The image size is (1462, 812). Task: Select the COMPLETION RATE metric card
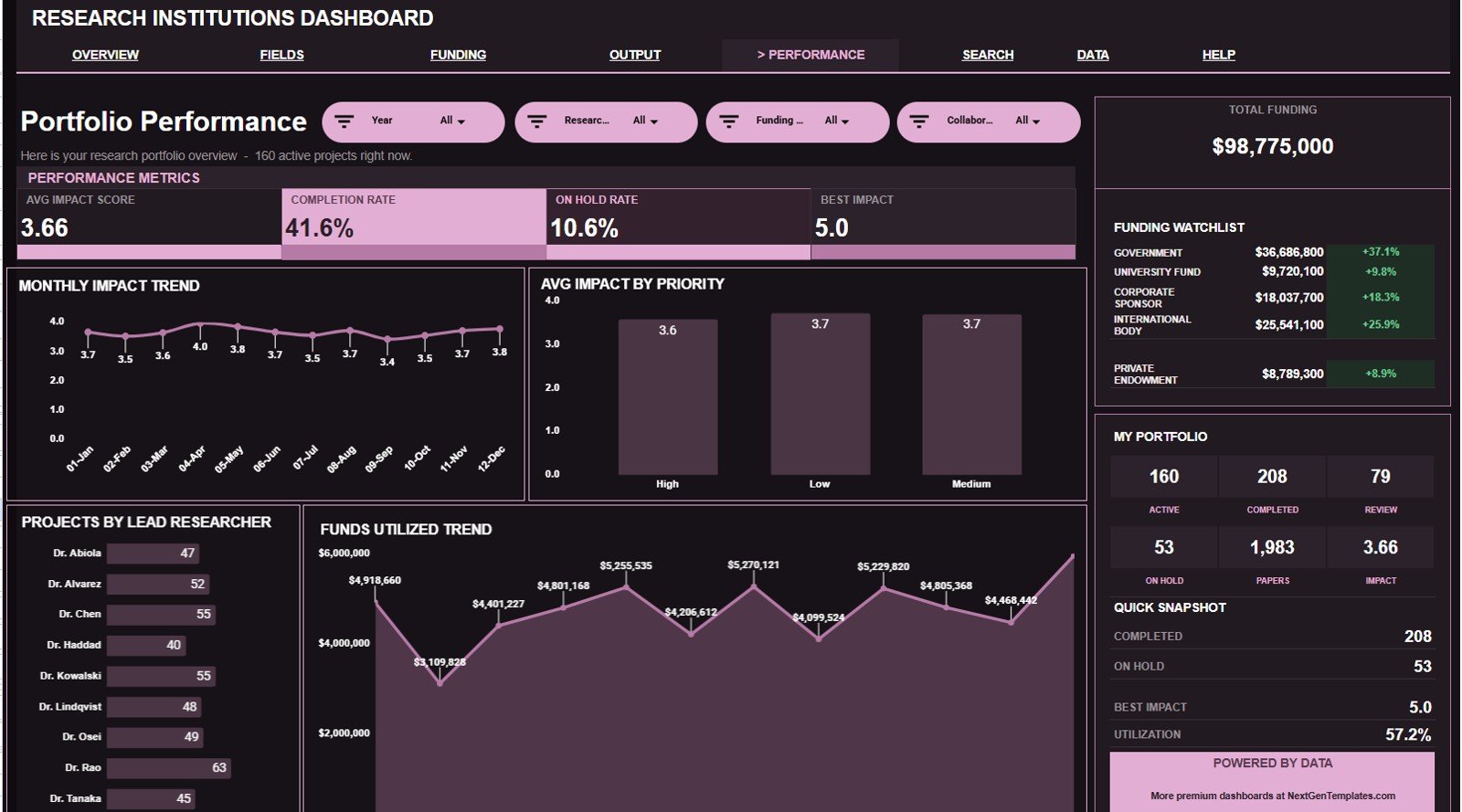414,224
